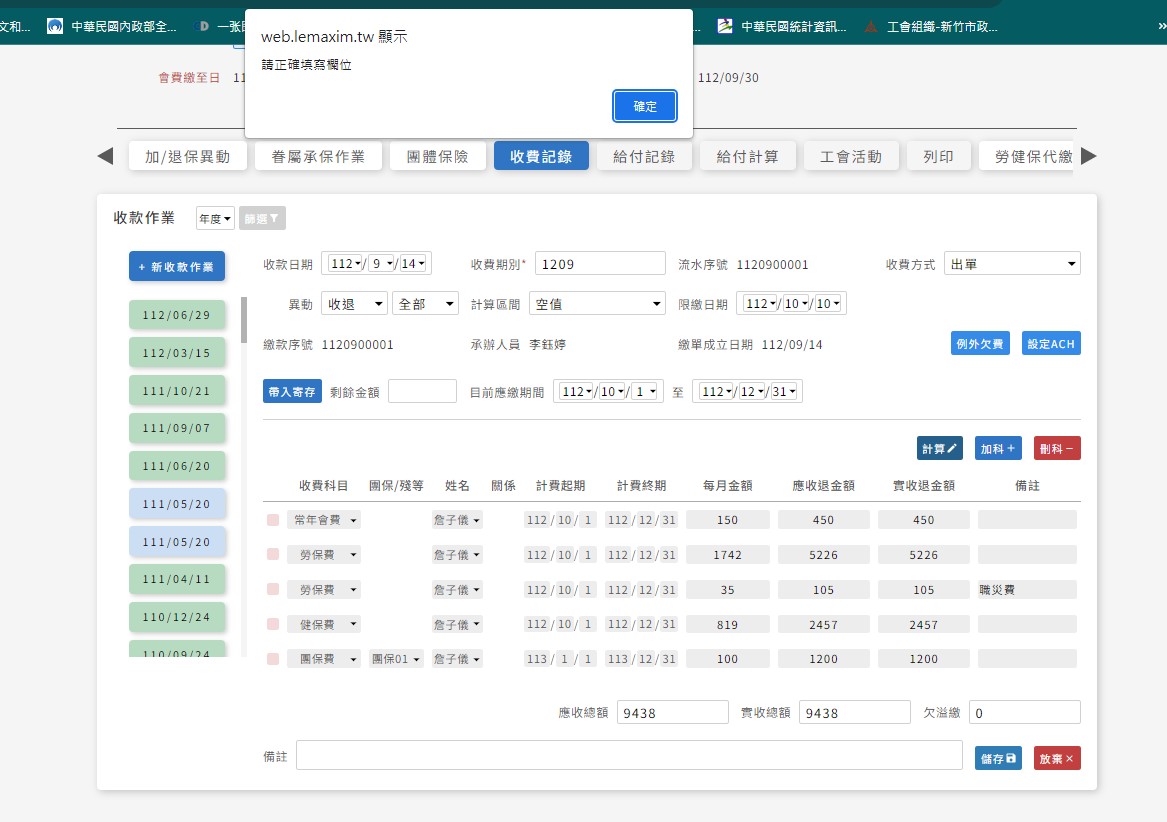Image resolution: width=1167 pixels, height=822 pixels.
Task: Click the left arrow to scroll tabs back
Action: click(x=105, y=156)
